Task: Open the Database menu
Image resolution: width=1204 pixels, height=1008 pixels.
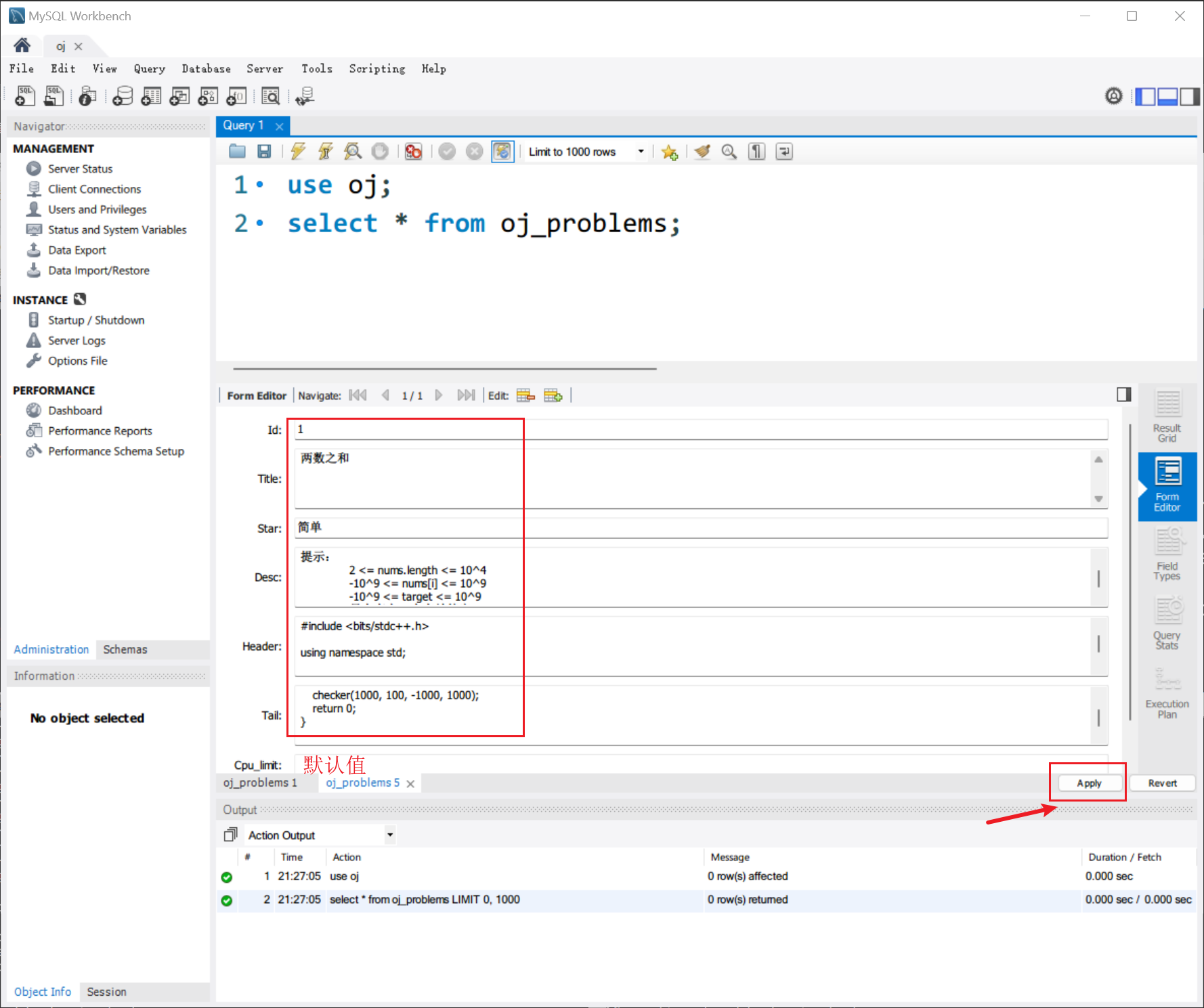Action: click(206, 68)
